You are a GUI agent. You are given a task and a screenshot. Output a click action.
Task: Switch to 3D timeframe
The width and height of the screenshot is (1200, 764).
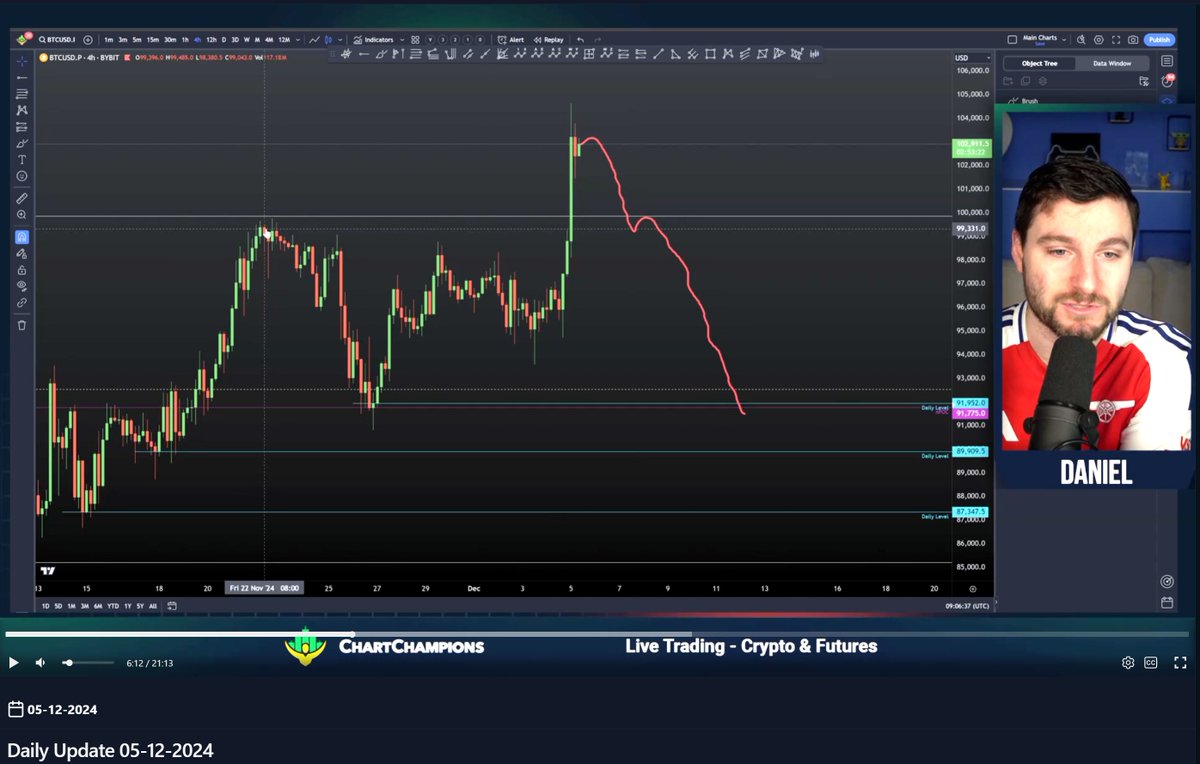(x=235, y=40)
